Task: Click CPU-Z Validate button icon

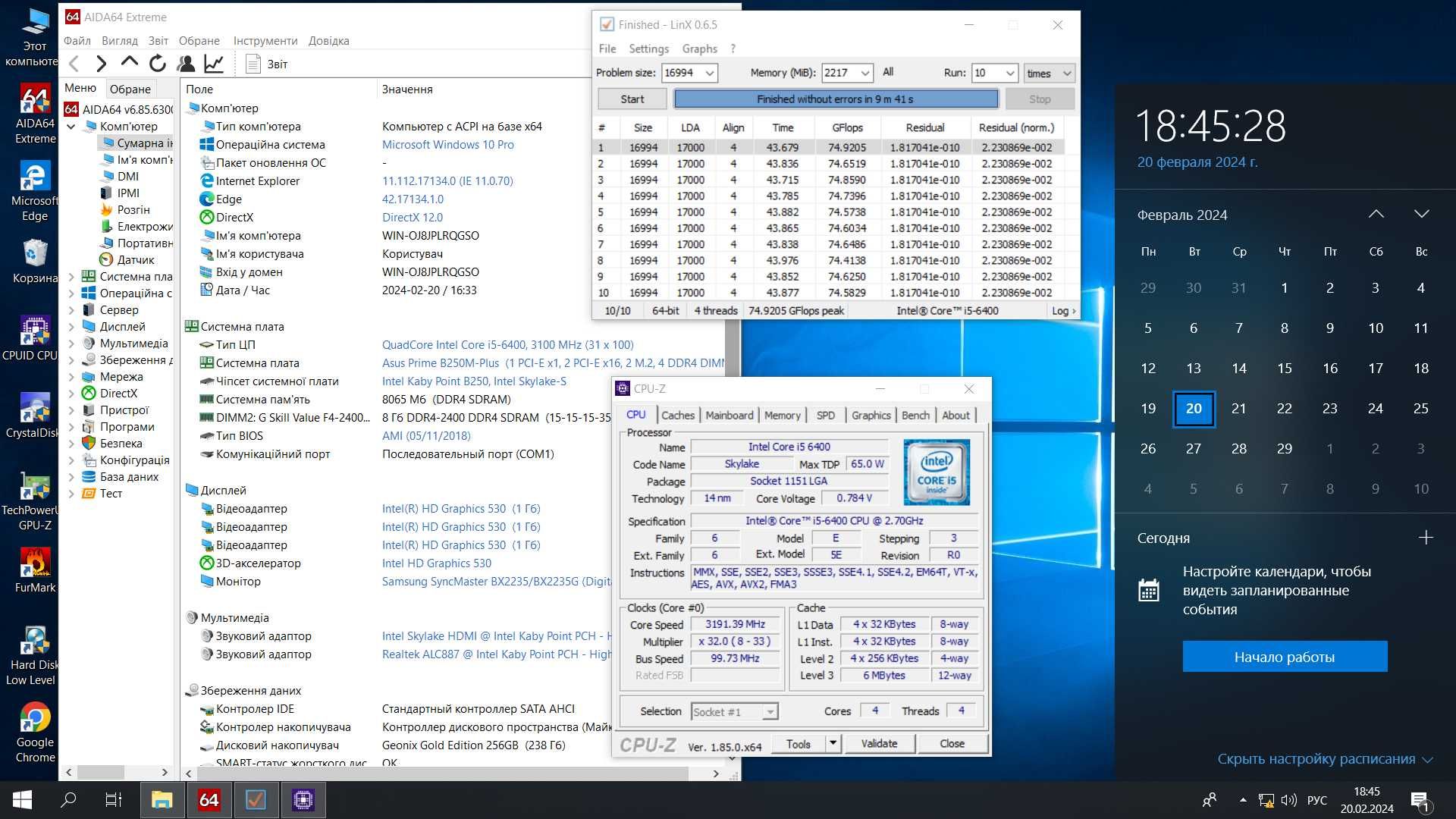Action: (x=879, y=743)
